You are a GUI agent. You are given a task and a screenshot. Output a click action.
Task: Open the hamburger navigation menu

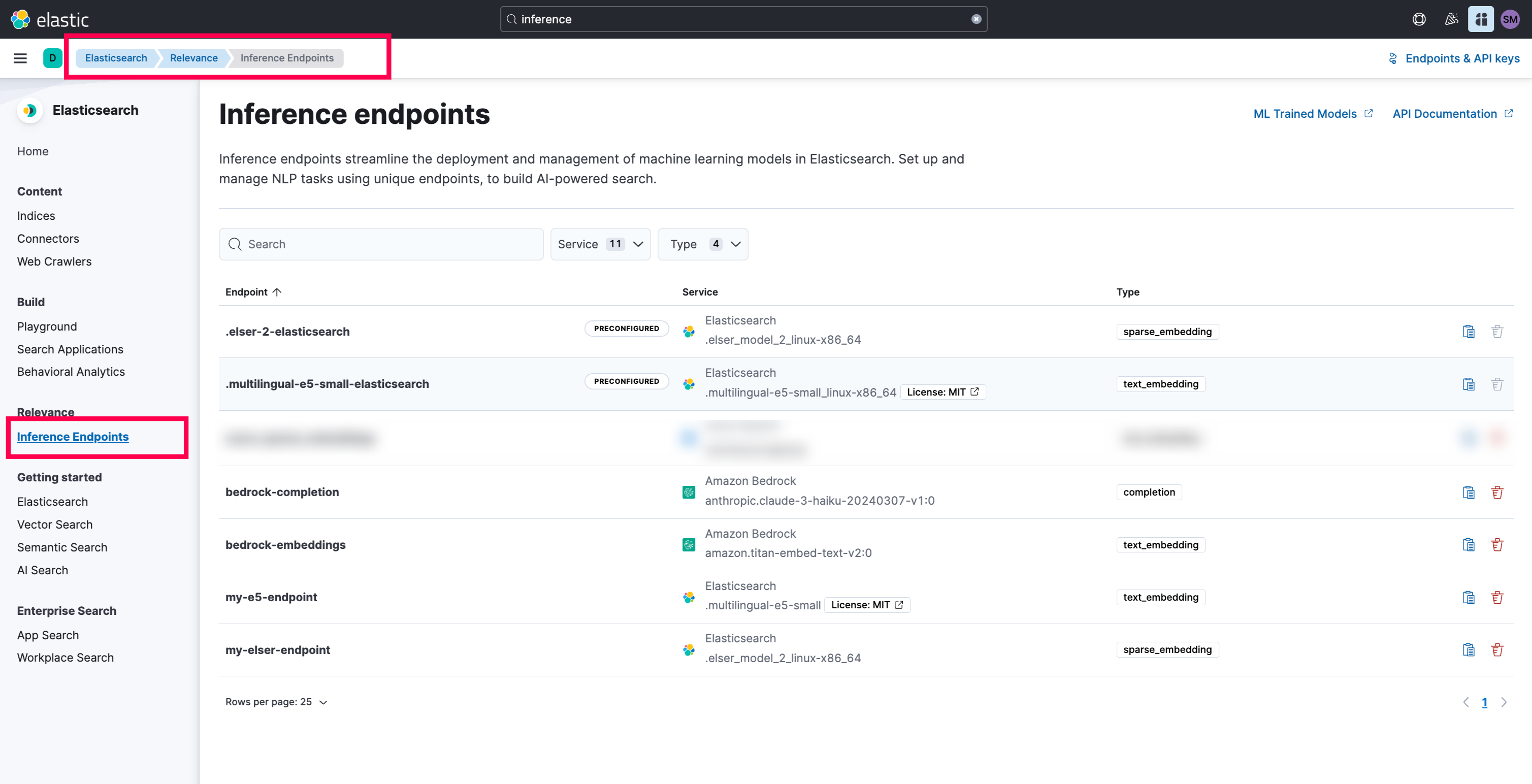(20, 58)
